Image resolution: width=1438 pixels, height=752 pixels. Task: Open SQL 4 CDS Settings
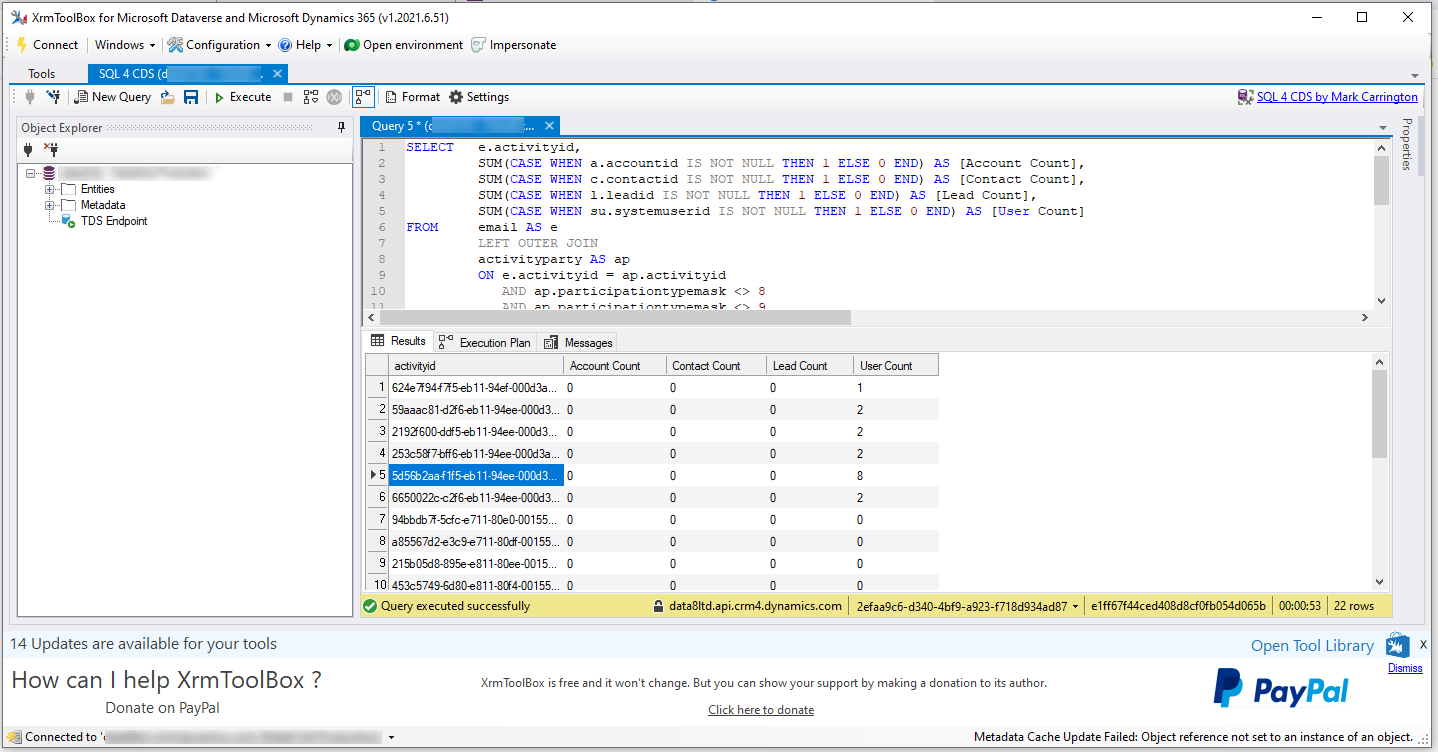click(479, 97)
